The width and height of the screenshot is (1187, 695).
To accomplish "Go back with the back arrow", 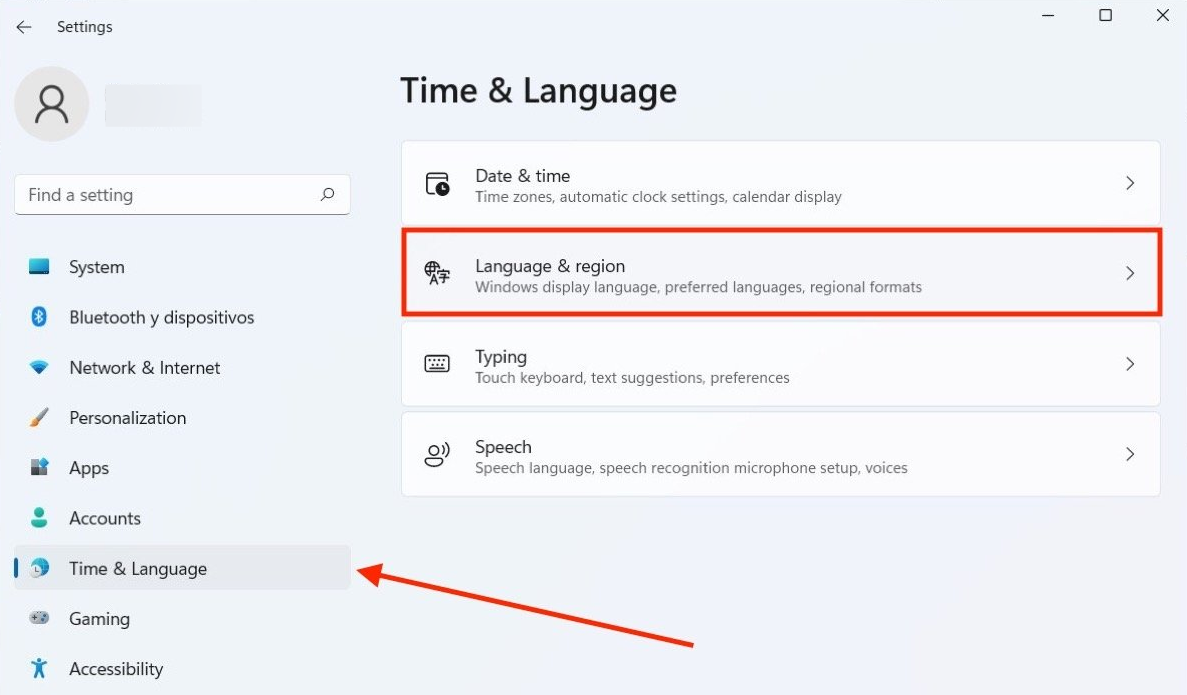I will pyautogui.click(x=24, y=27).
